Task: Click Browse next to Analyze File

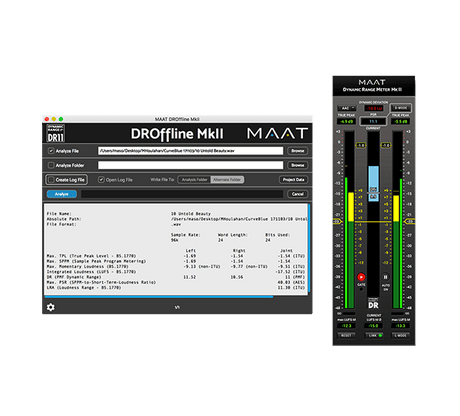Action: coord(298,151)
